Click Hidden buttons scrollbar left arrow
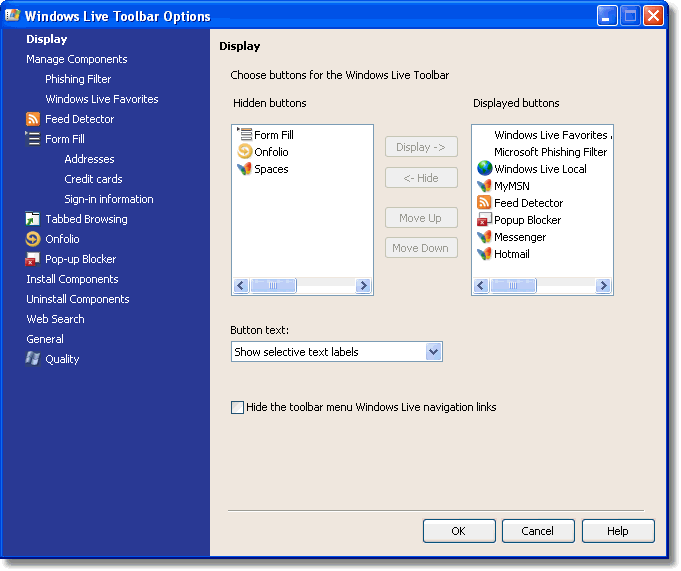The image size is (681, 571). [241, 286]
